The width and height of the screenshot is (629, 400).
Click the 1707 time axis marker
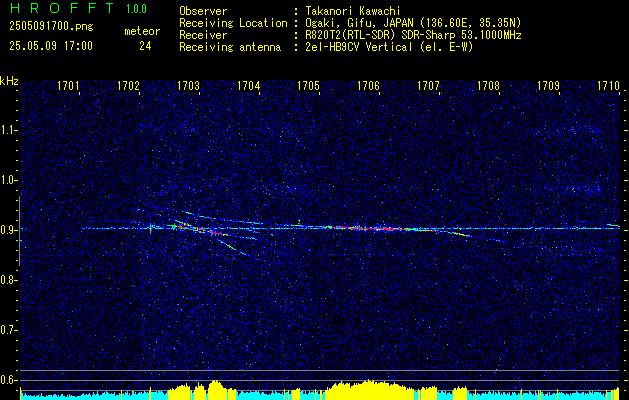[428, 86]
